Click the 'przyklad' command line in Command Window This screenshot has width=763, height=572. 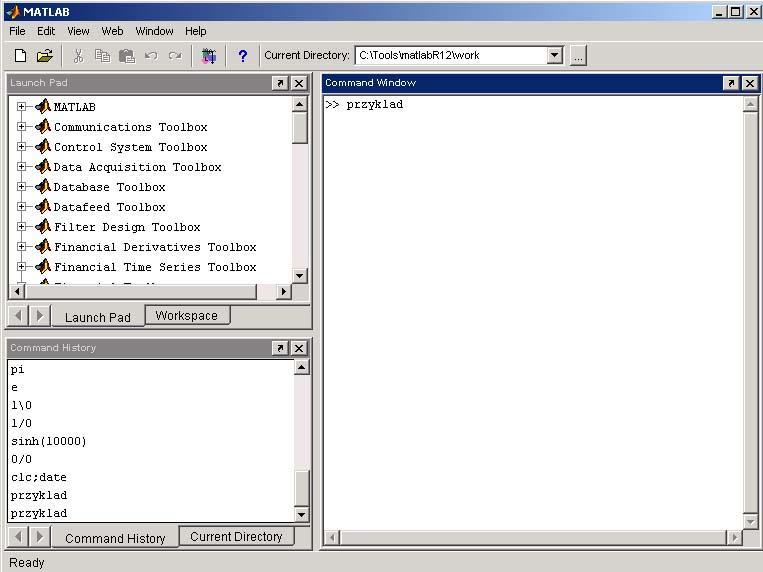point(375,104)
